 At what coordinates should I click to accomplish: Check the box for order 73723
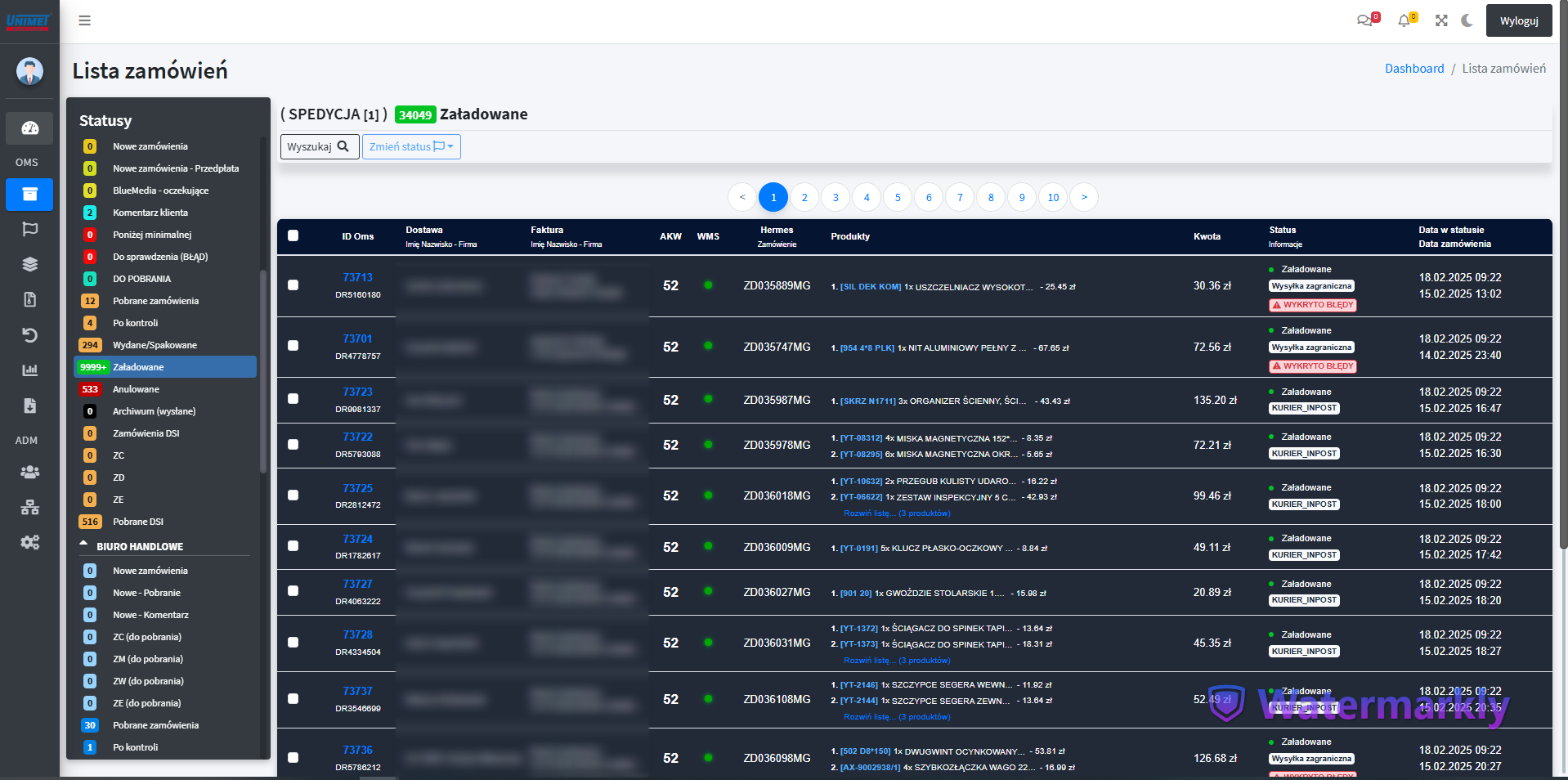click(293, 398)
